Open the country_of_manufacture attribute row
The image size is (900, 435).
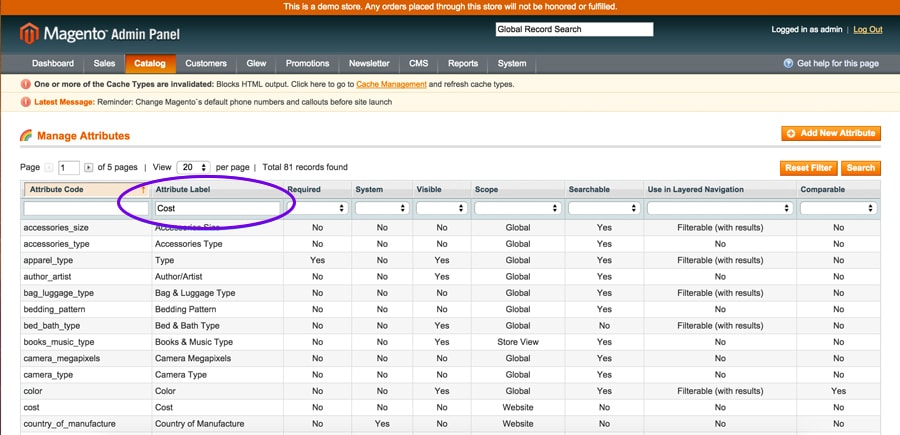pos(450,424)
